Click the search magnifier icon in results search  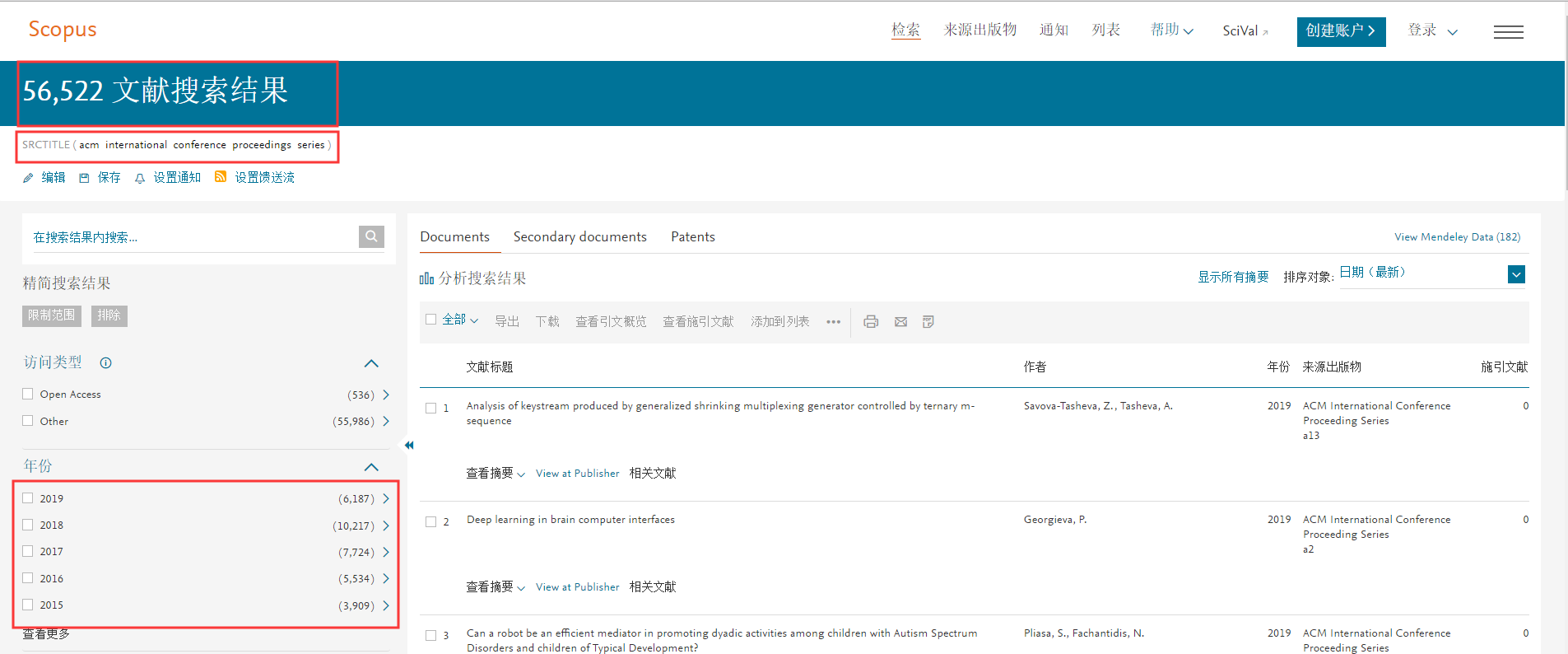(x=371, y=237)
